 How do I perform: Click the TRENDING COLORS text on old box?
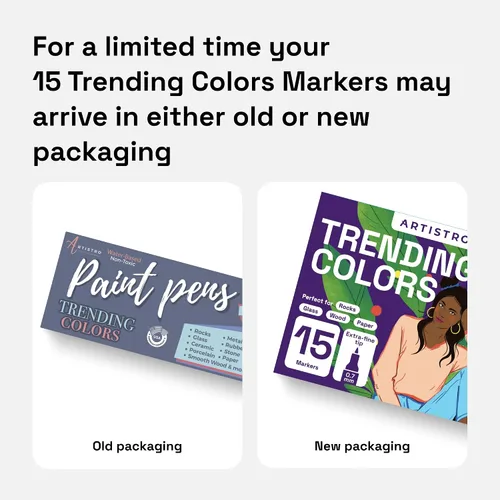[97, 321]
